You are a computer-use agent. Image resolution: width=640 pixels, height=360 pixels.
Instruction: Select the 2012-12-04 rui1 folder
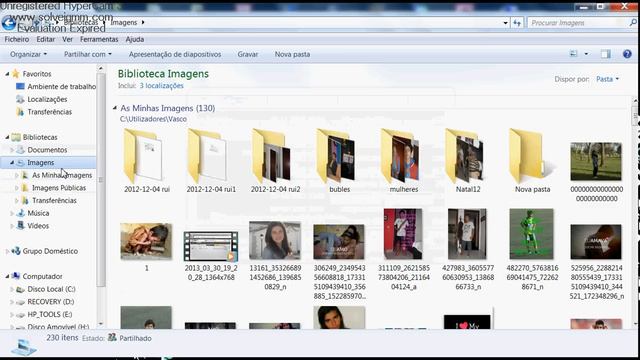(211, 160)
